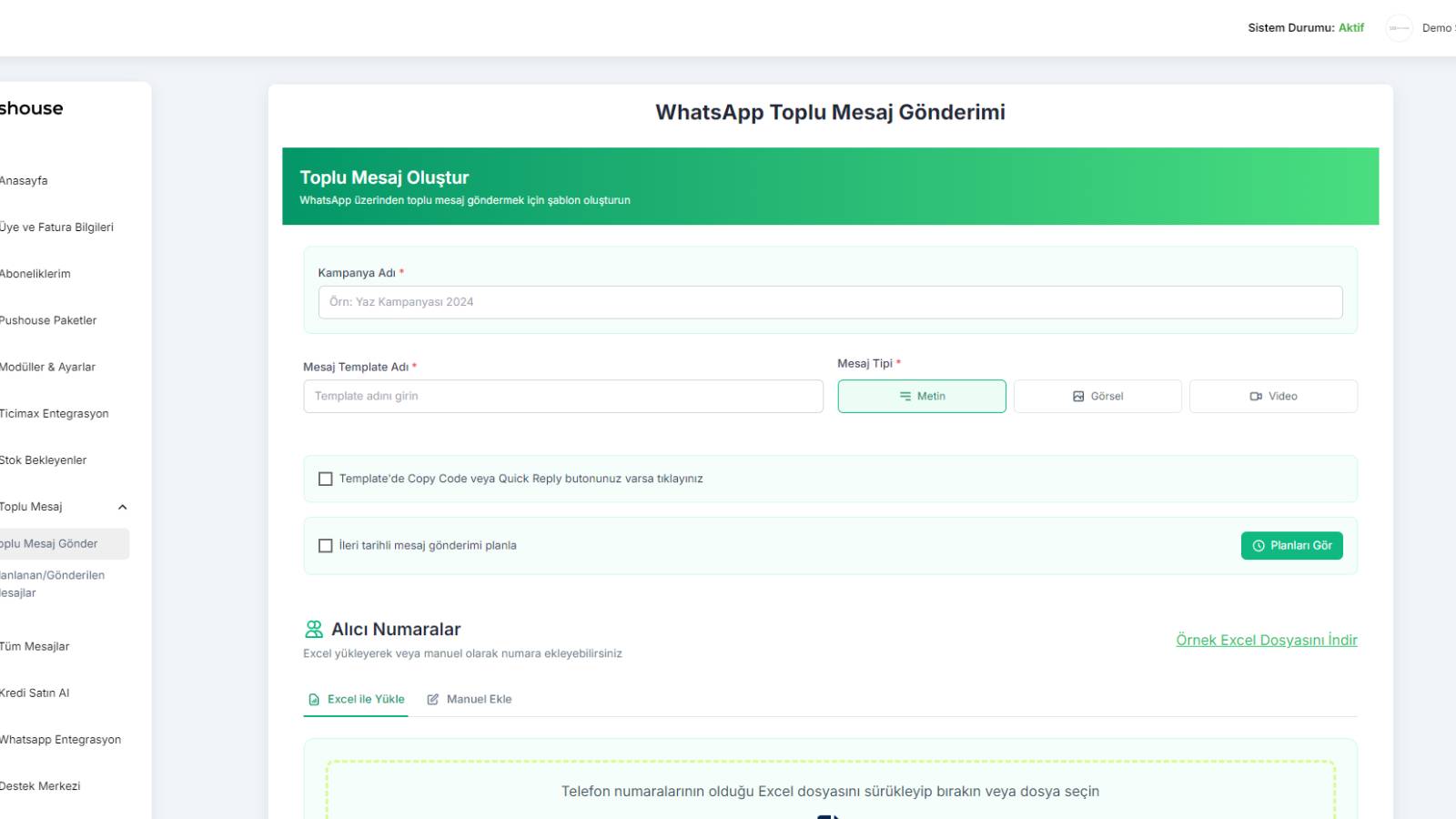Screen dimensions: 1456x819
Task: Open Whatsapp Entegrasyon menu item
Action: point(60,739)
